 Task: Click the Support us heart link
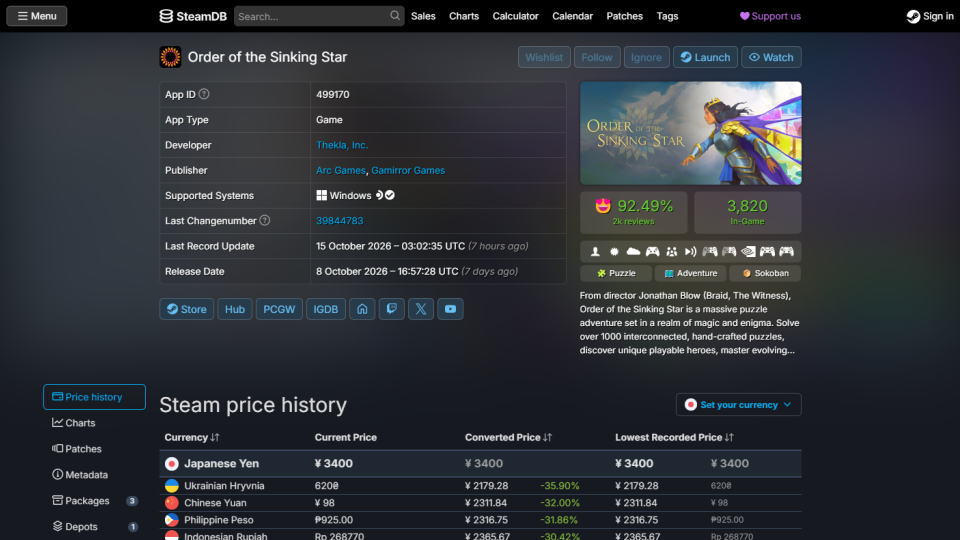(x=770, y=16)
